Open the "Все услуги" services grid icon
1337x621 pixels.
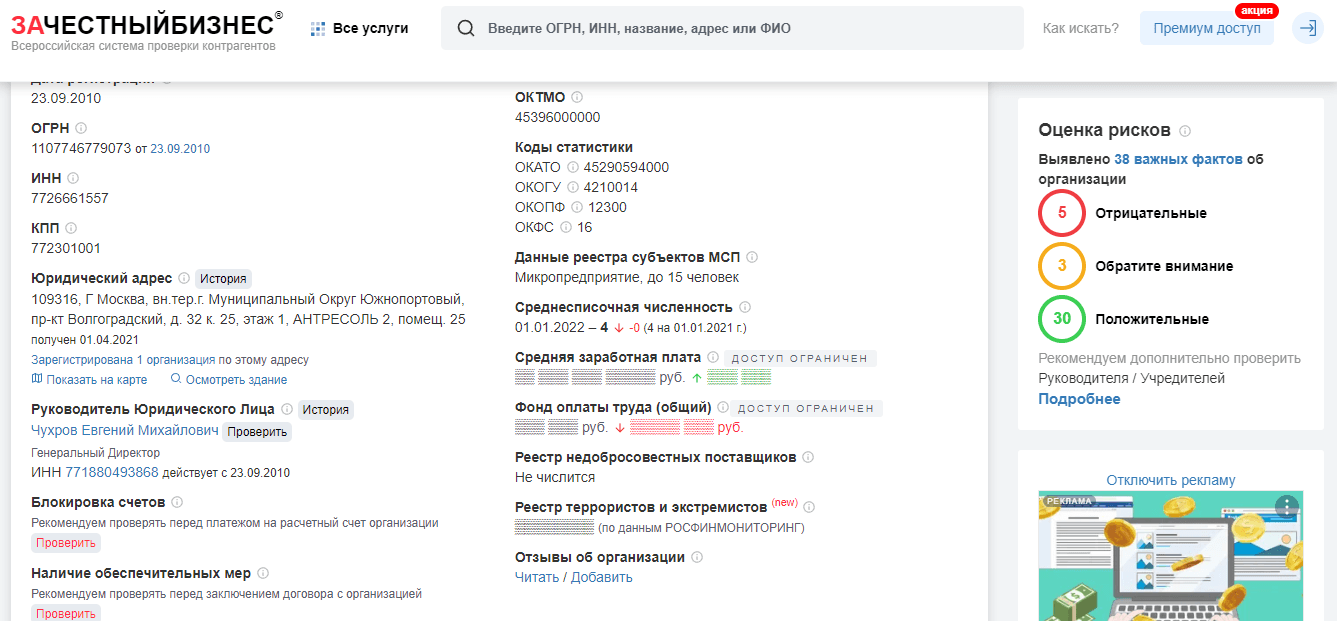(319, 27)
